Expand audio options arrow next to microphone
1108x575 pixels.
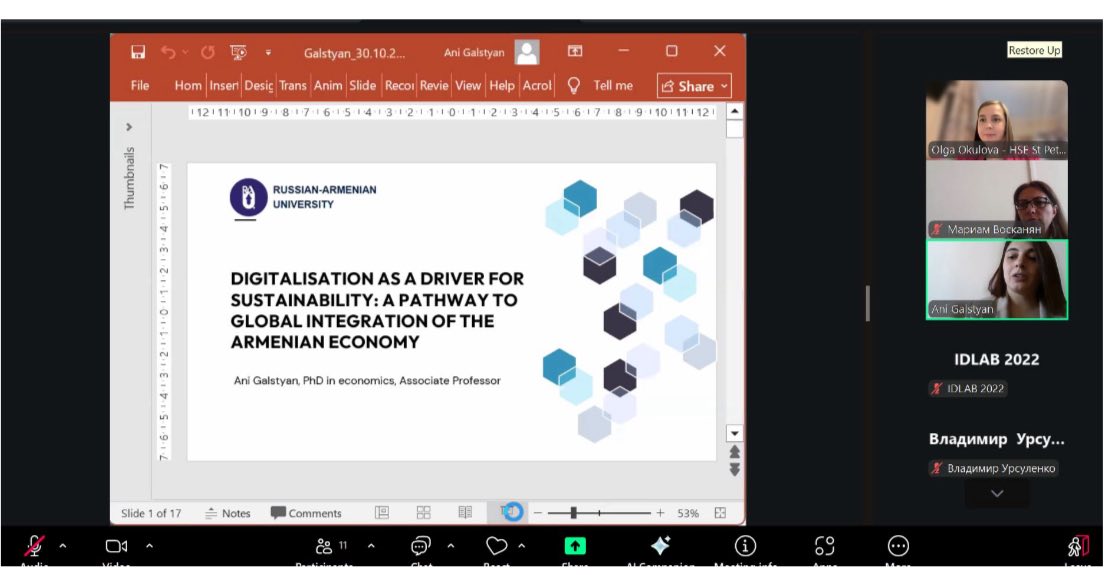coord(62,546)
